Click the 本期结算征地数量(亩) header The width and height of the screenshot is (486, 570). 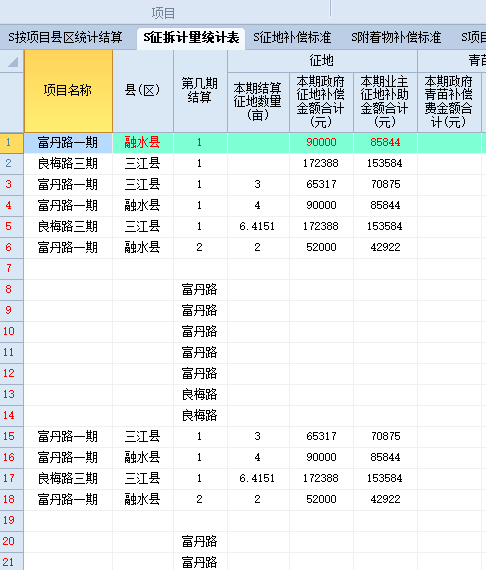click(x=258, y=102)
